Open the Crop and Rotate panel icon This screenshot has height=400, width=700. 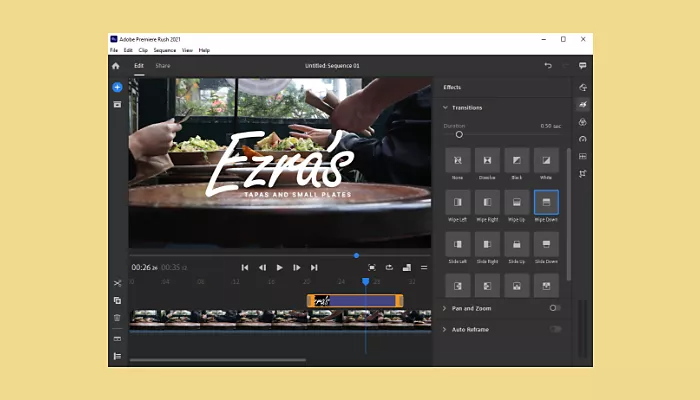click(x=583, y=174)
